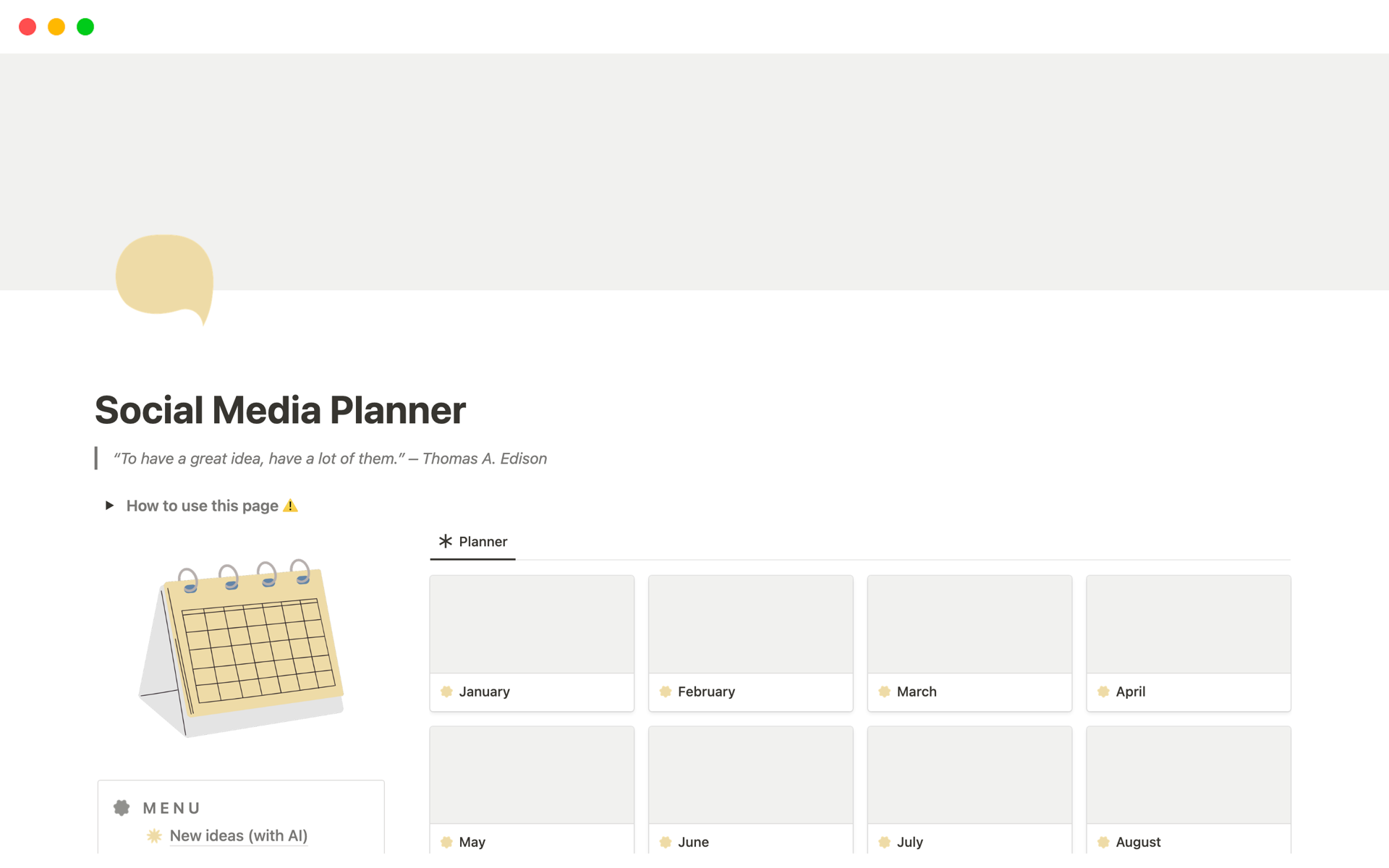Open the March planner card

pos(969,642)
